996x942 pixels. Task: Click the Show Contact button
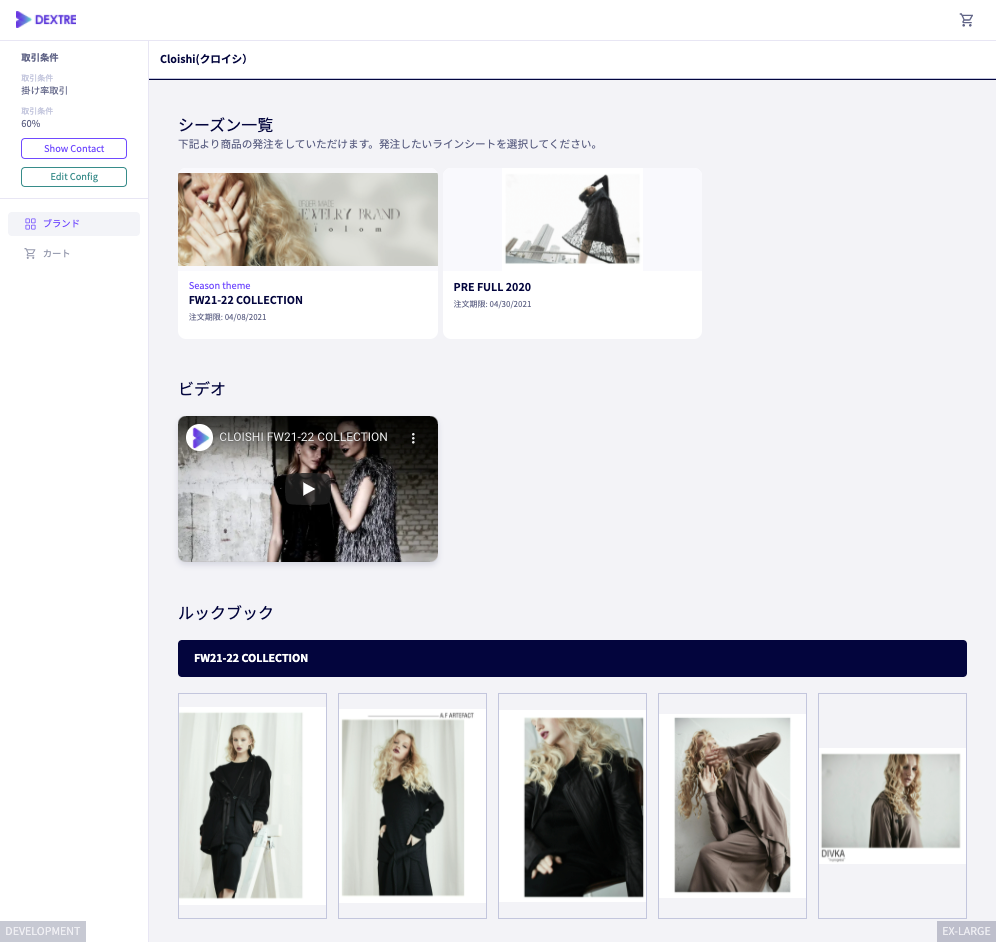click(74, 149)
